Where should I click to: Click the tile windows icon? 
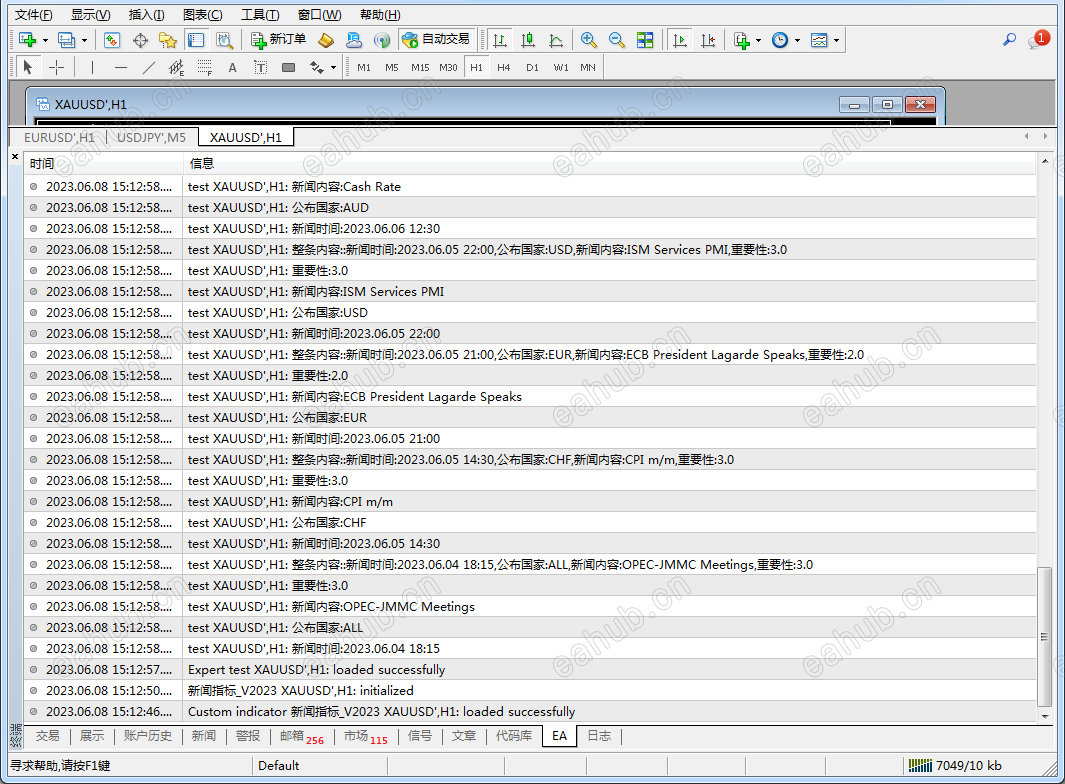coord(645,40)
